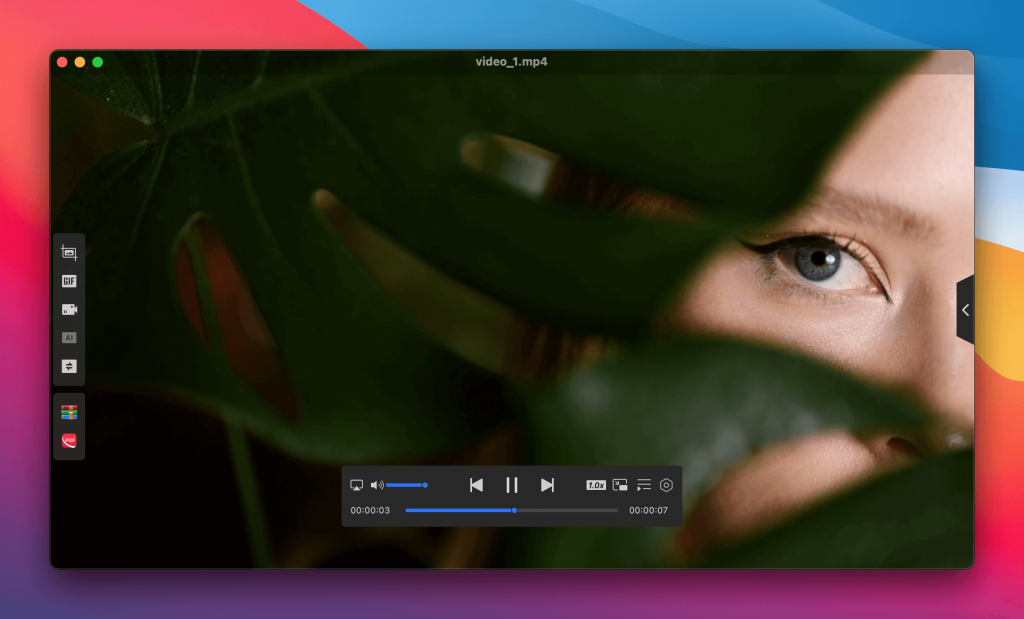Open the convert arrows tool
1024x619 pixels.
tap(69, 366)
